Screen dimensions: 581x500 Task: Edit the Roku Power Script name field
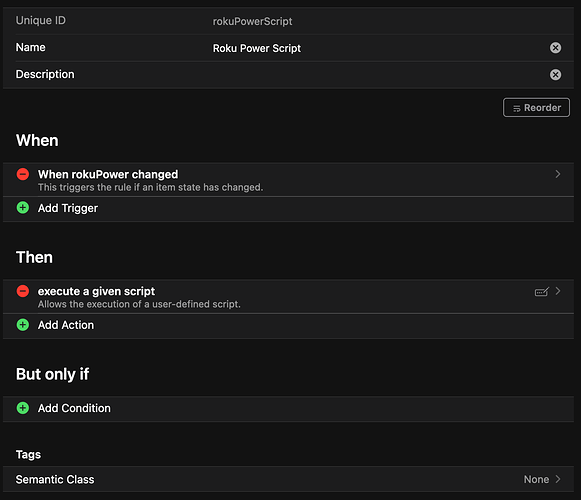point(378,48)
